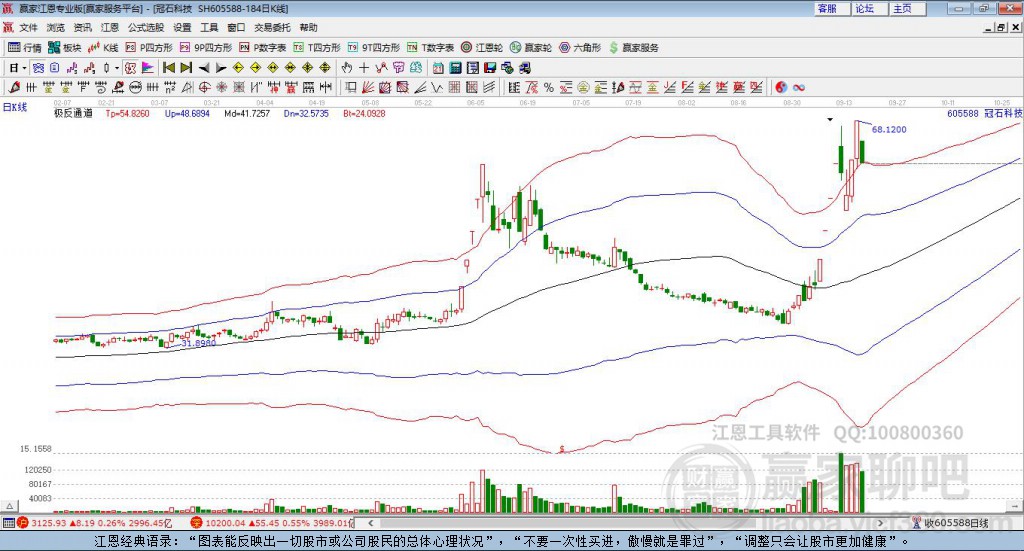Image resolution: width=1024 pixels, height=551 pixels.
Task: Open the P数字表 tool
Action: coord(263,48)
